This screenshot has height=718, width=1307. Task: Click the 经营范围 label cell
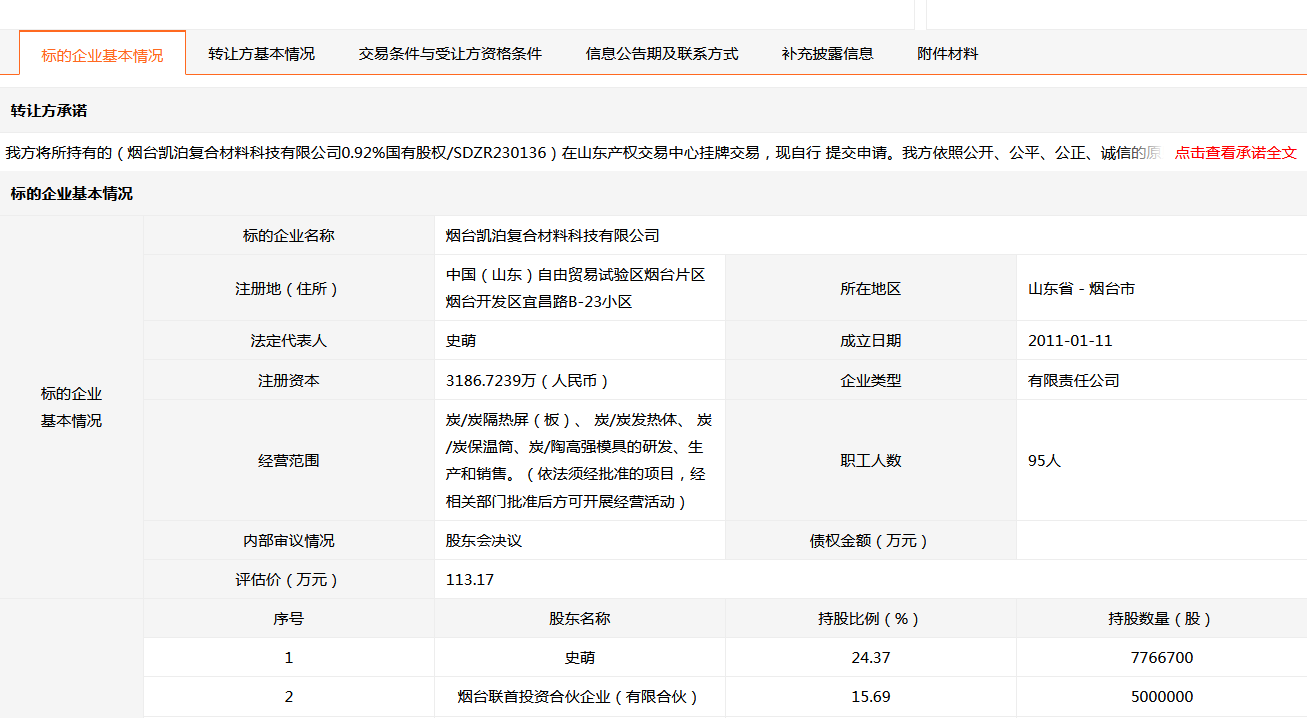click(x=289, y=461)
